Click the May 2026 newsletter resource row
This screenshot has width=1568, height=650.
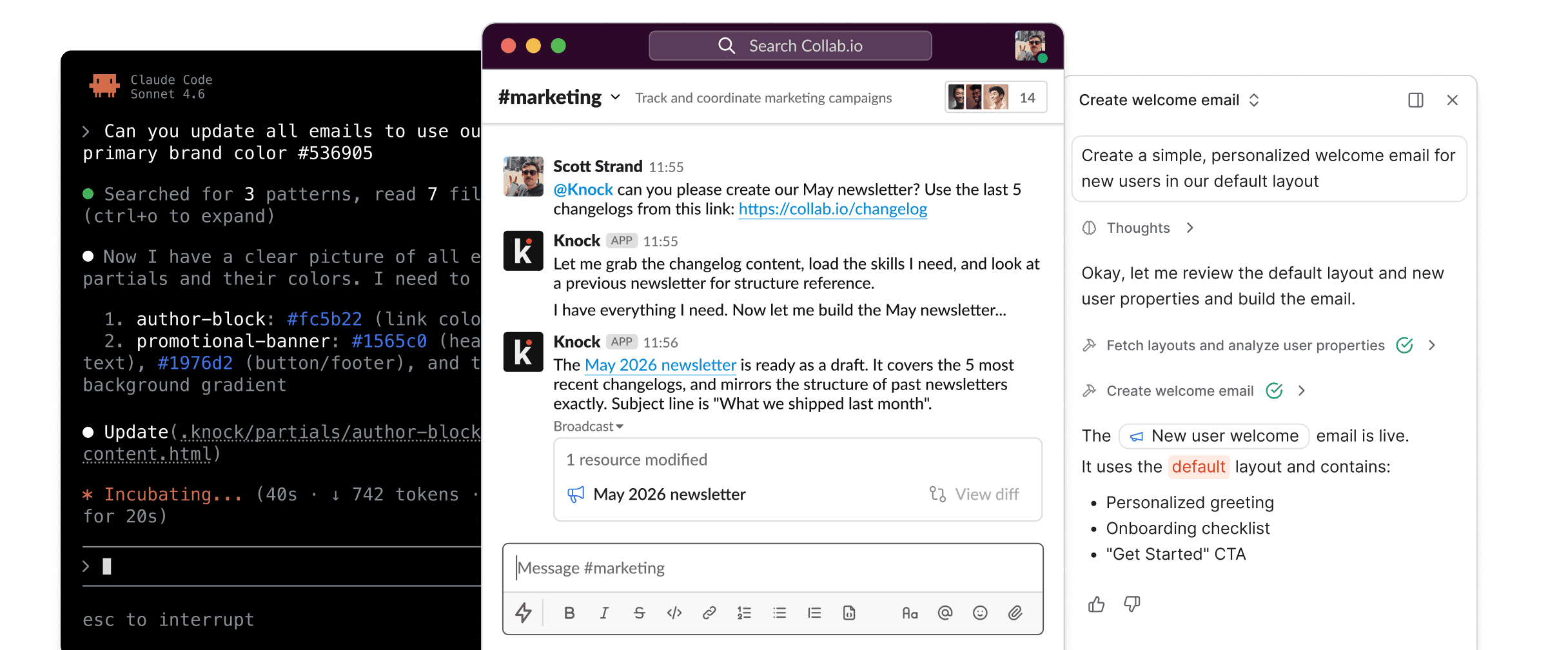798,495
